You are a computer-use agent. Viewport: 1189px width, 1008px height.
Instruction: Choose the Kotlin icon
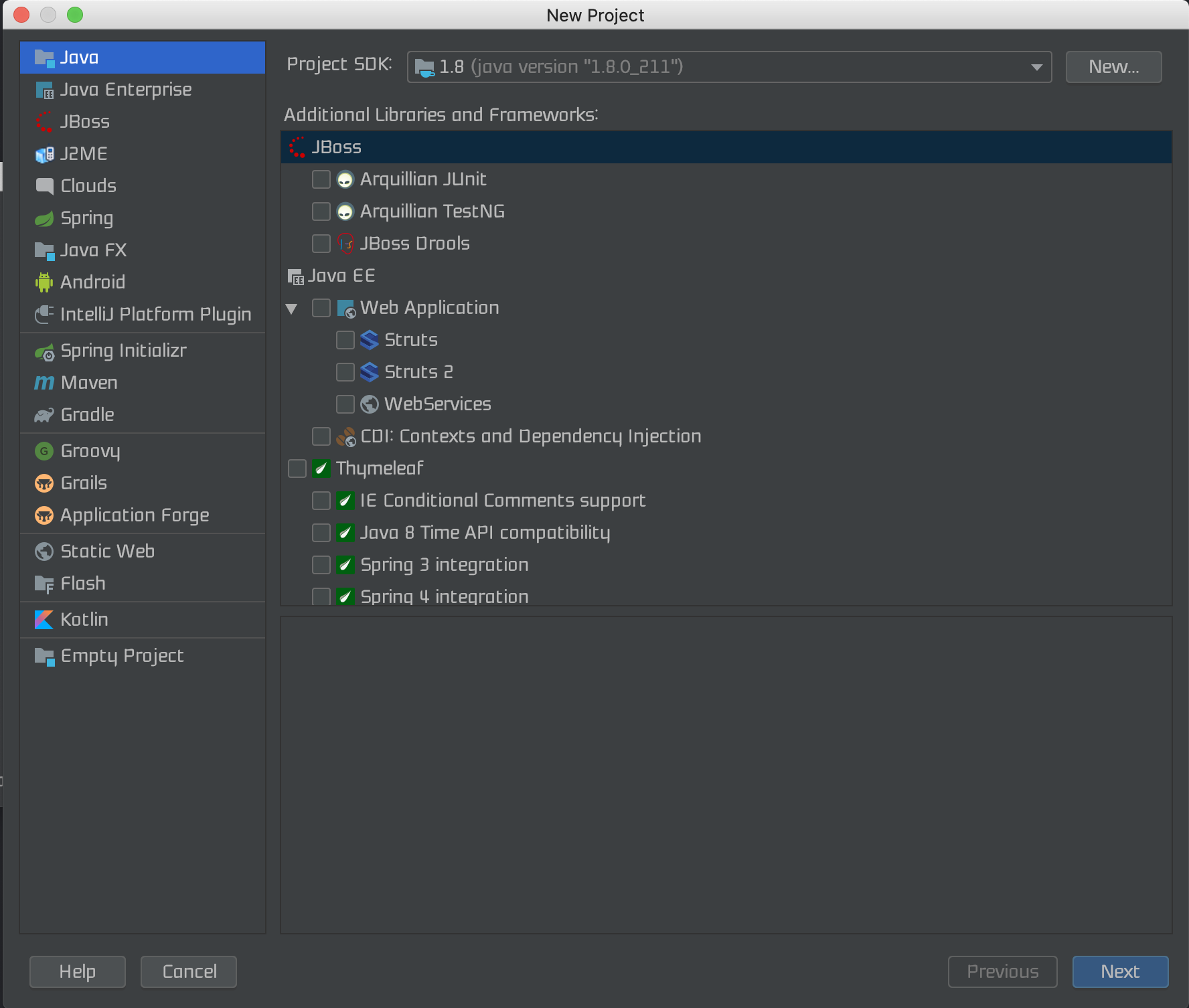click(x=44, y=620)
